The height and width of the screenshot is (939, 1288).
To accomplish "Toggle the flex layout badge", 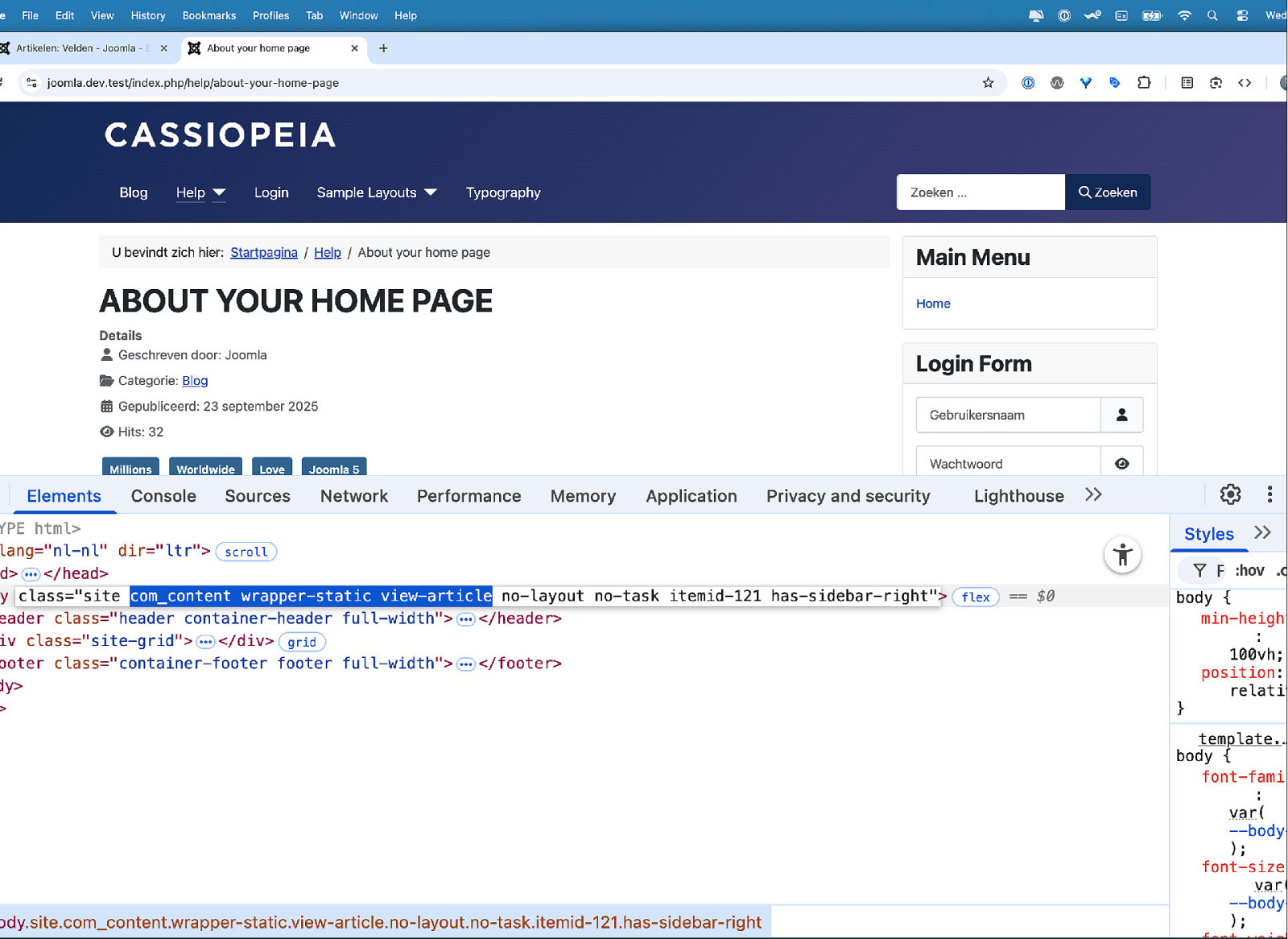I will [976, 597].
